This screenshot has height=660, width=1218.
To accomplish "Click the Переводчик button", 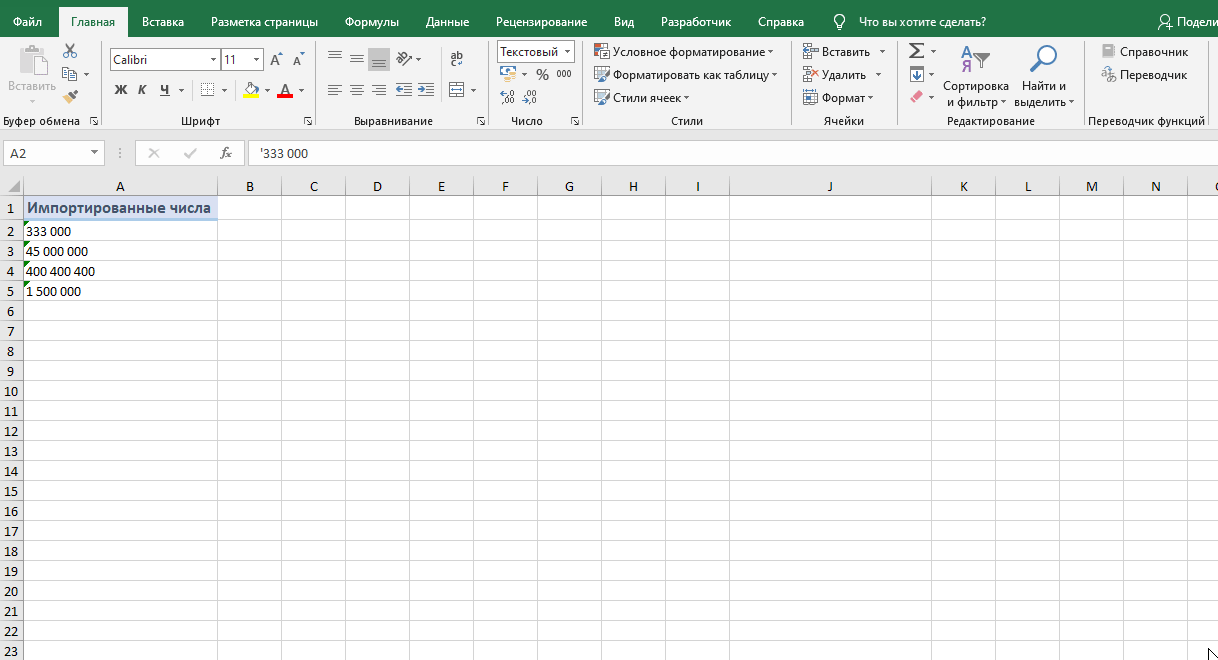I will pos(1144,75).
